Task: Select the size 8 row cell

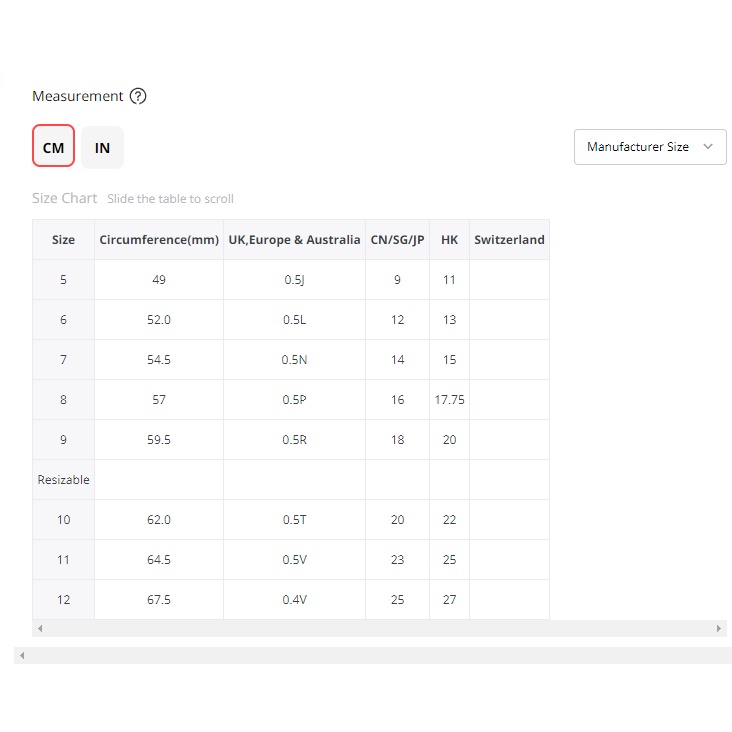Action: [63, 400]
